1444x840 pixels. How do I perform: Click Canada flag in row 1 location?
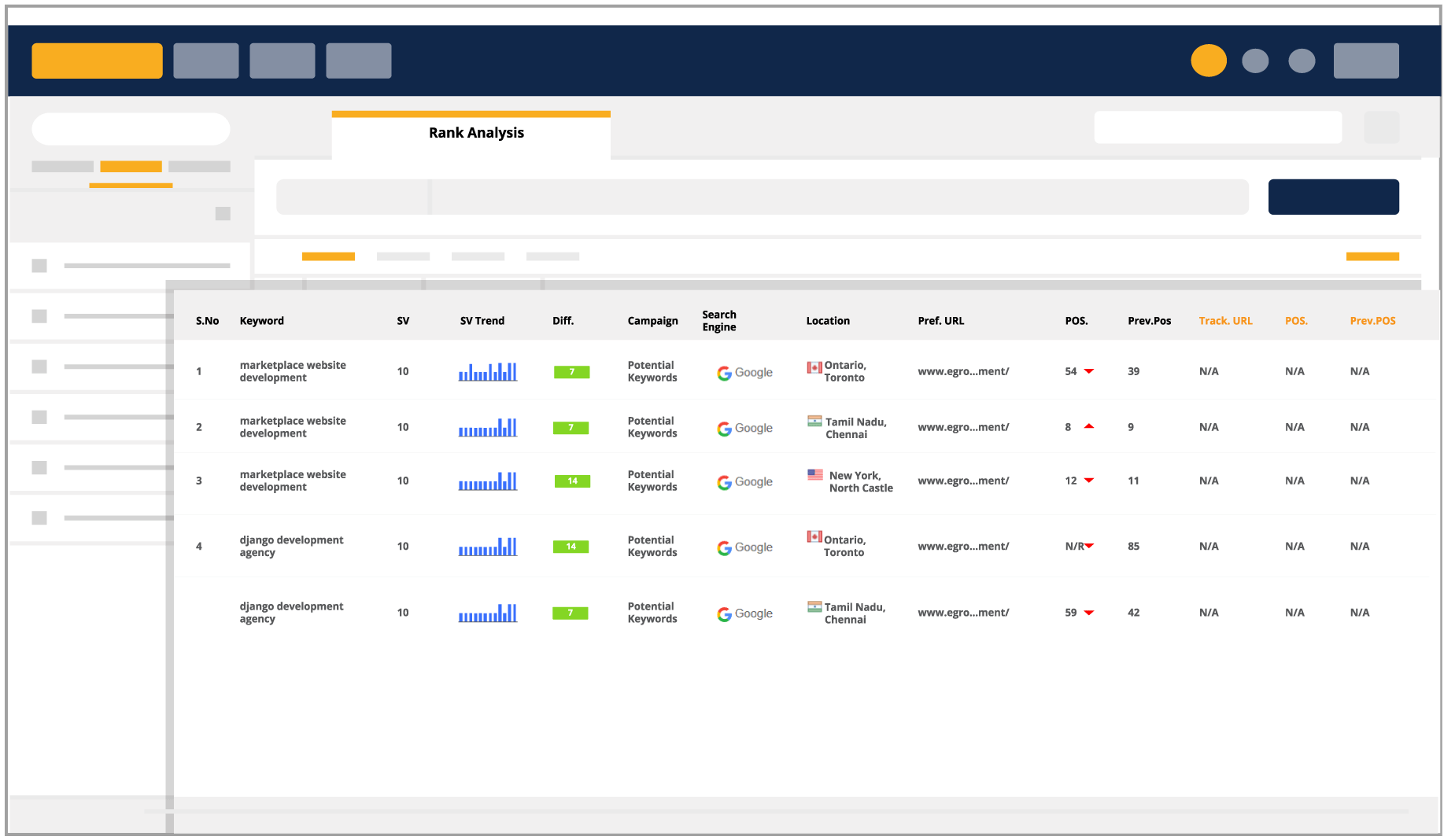[x=814, y=367]
